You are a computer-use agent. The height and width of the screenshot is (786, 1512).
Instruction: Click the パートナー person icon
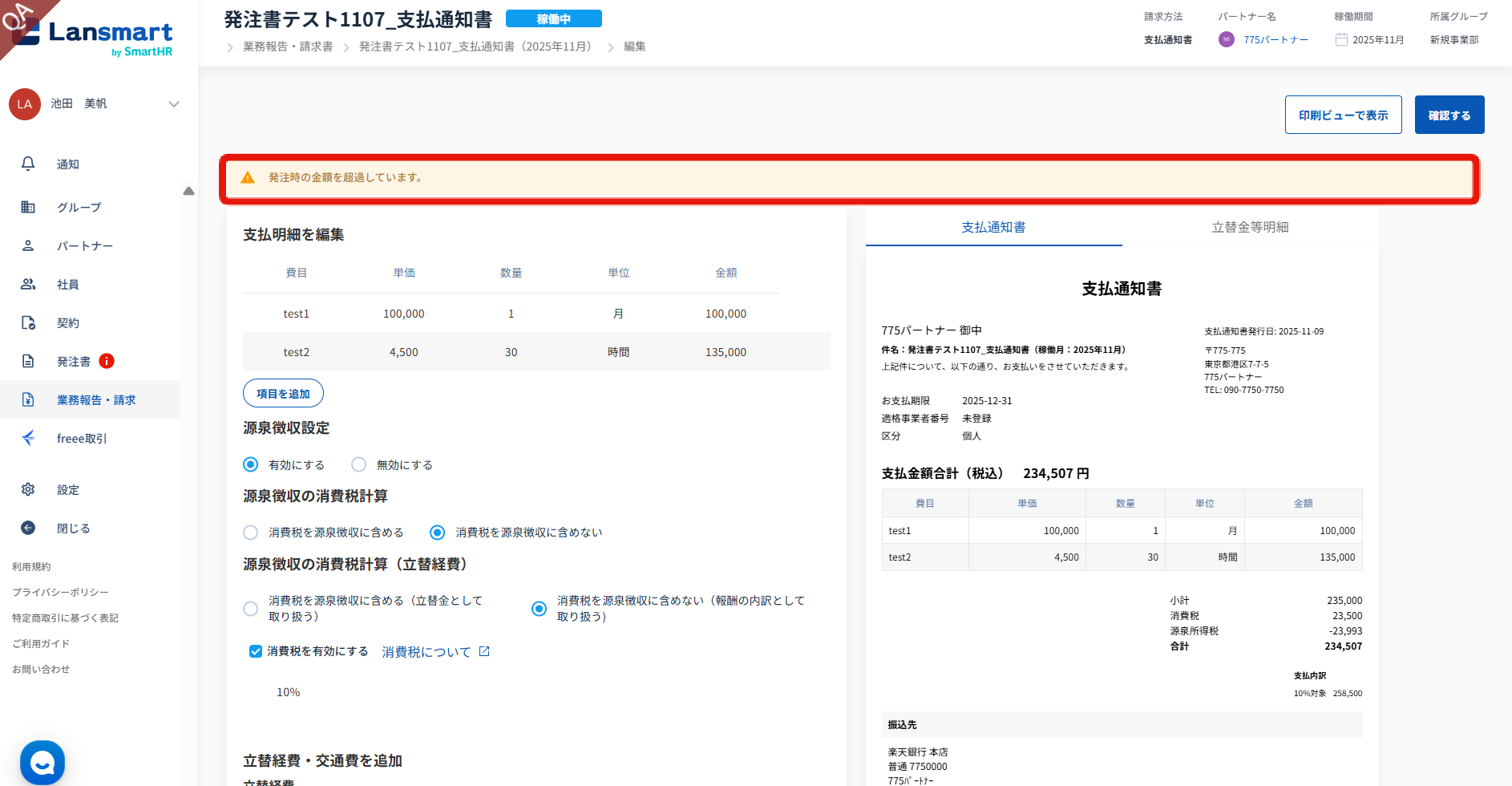[x=28, y=245]
